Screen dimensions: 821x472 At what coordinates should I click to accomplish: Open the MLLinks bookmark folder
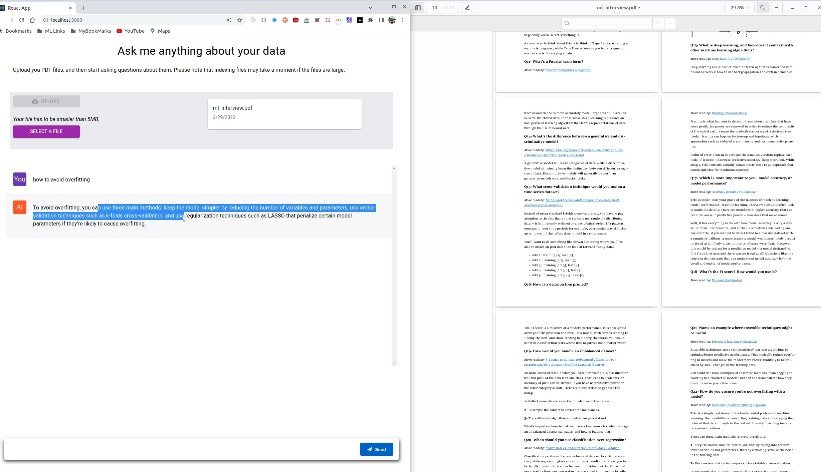coord(51,31)
